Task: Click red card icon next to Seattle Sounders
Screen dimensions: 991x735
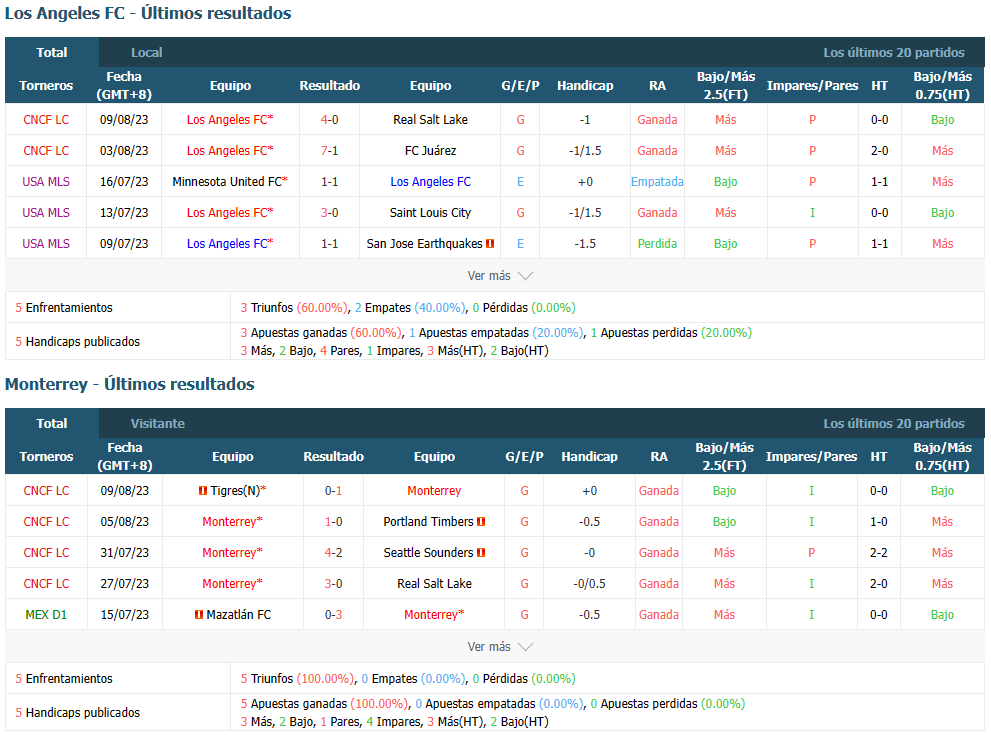Action: (x=481, y=552)
